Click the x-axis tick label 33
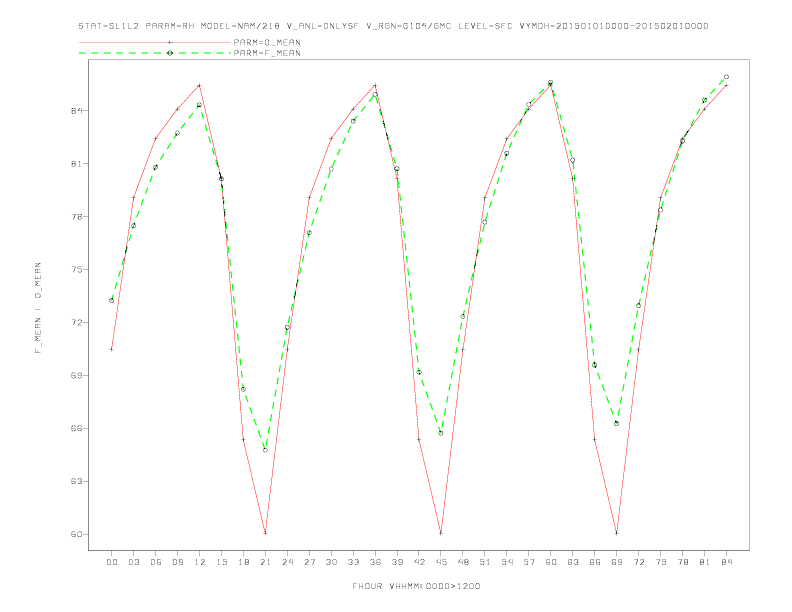The width and height of the screenshot is (792, 612). 353,562
